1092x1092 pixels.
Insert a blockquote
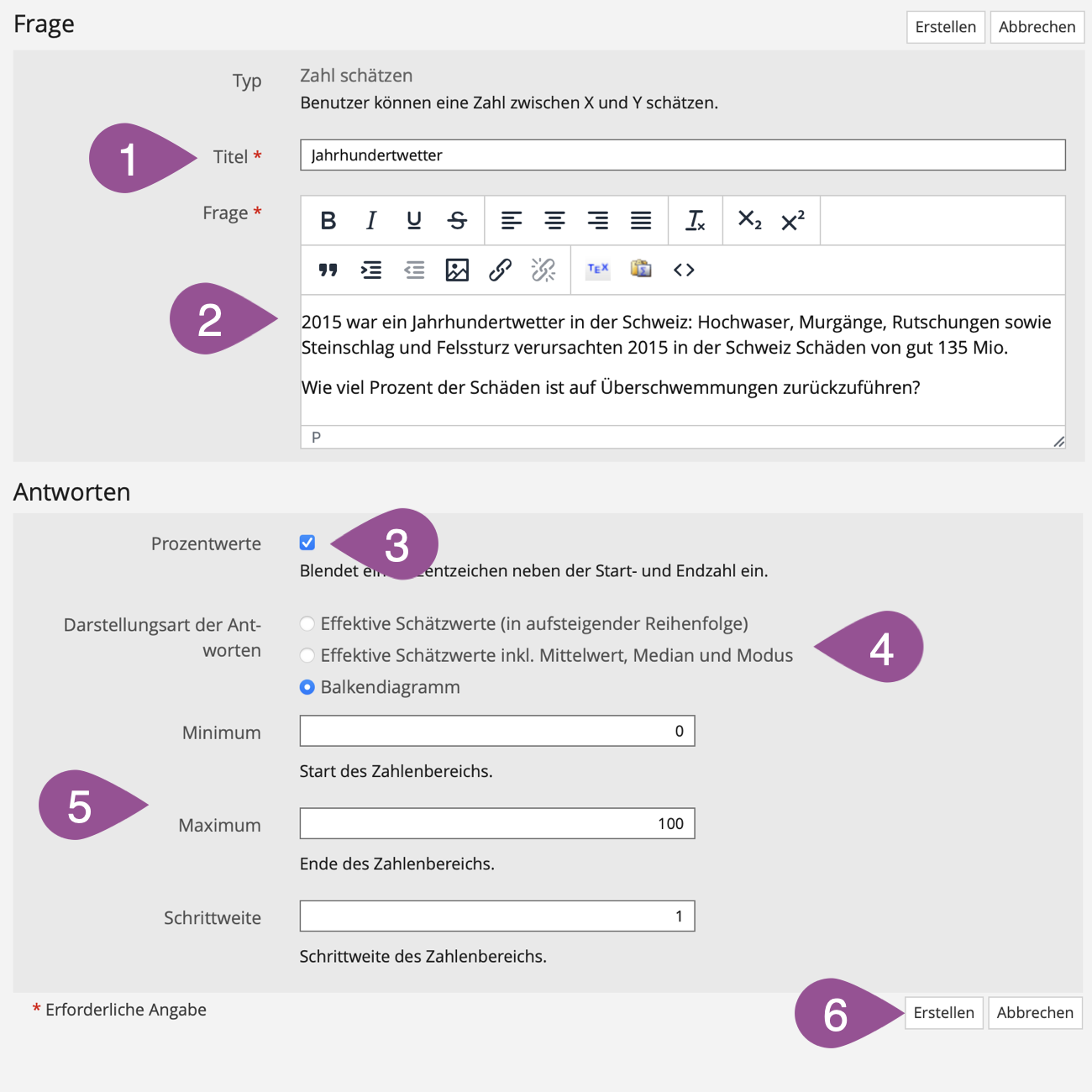[328, 270]
